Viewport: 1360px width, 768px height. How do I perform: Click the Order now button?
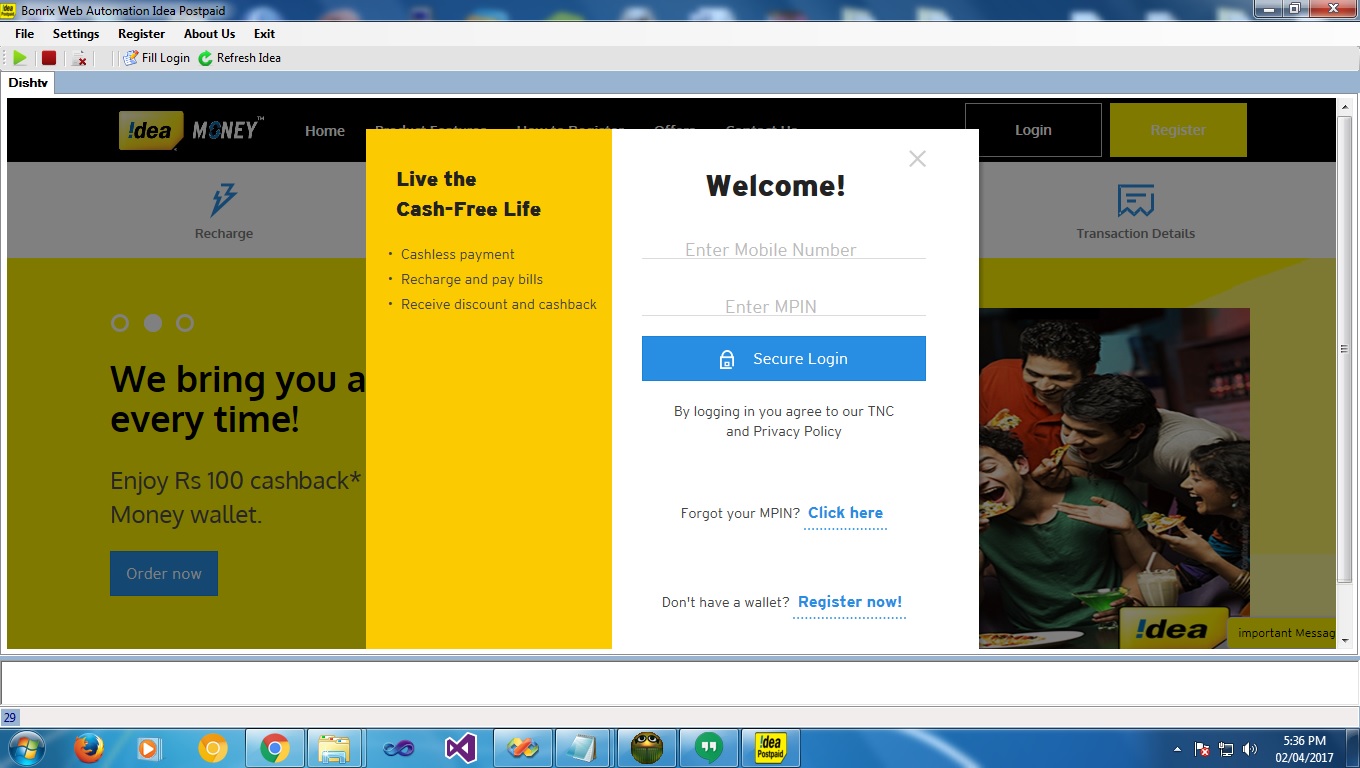(164, 574)
